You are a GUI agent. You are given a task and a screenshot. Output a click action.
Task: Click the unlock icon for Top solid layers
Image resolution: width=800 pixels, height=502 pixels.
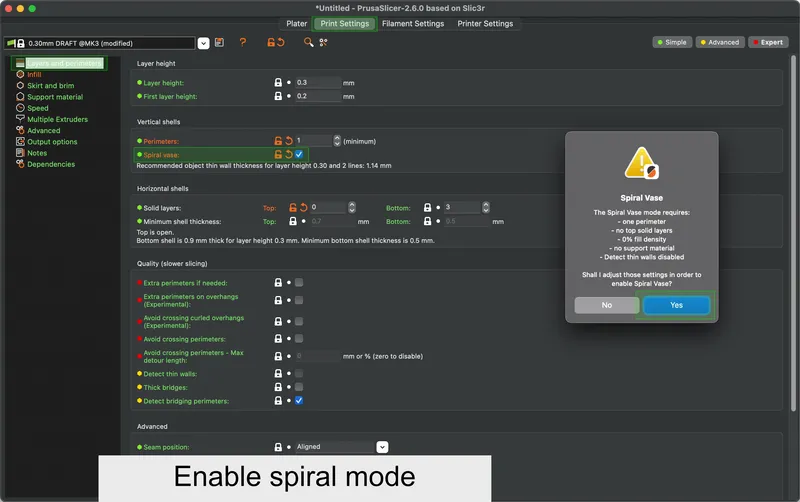coord(293,208)
